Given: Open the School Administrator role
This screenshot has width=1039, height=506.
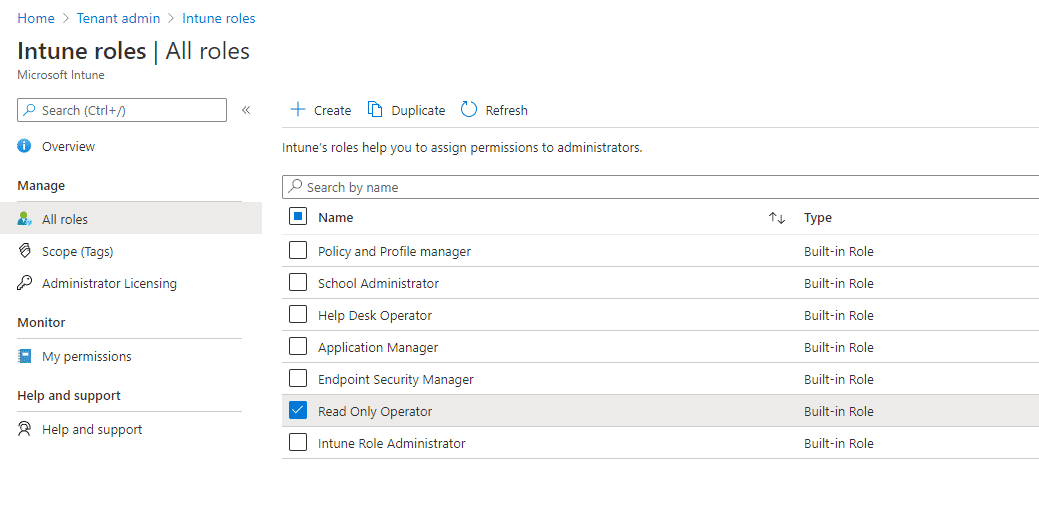Looking at the screenshot, I should coord(378,283).
